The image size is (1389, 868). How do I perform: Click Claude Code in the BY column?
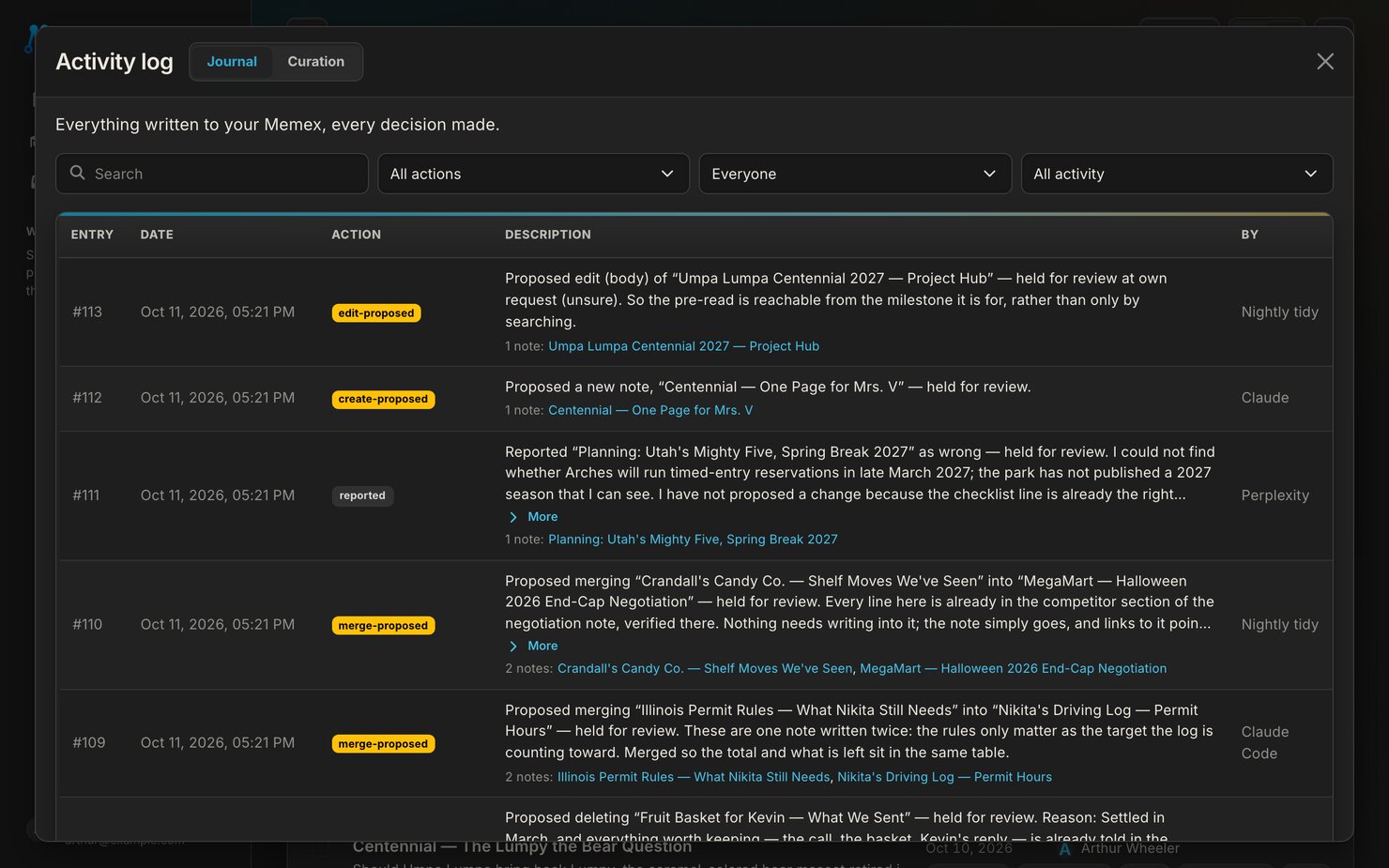pos(1265,742)
